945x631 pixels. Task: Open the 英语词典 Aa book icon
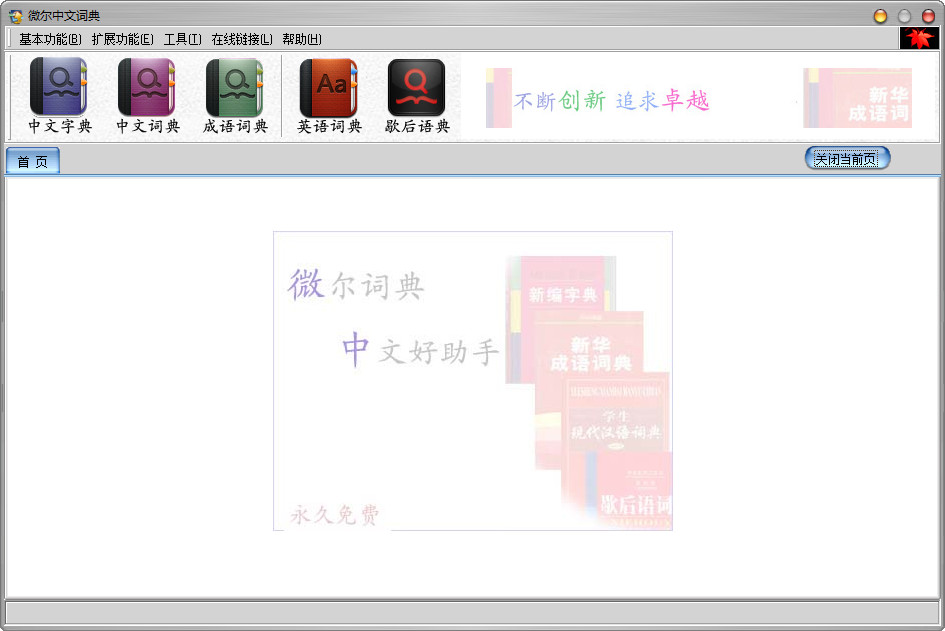(x=329, y=95)
